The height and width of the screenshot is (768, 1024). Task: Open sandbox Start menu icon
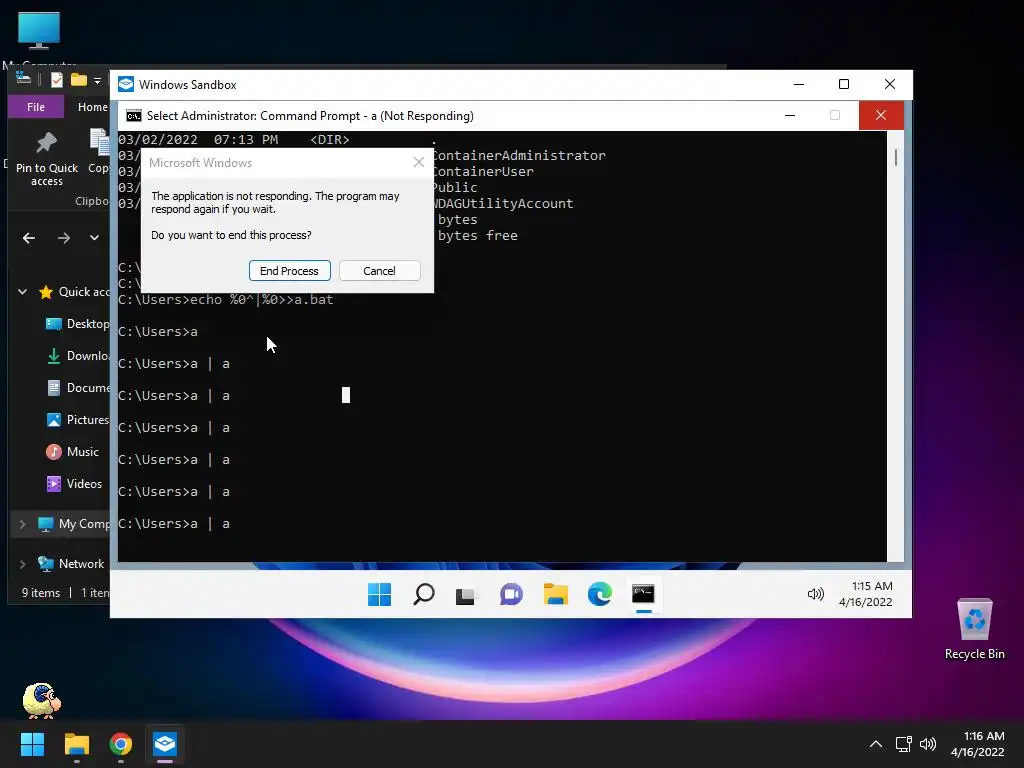(379, 594)
